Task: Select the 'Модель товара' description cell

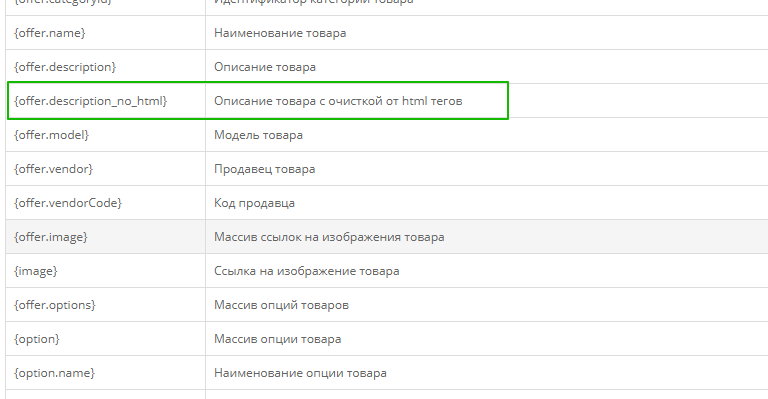Action: coord(487,135)
